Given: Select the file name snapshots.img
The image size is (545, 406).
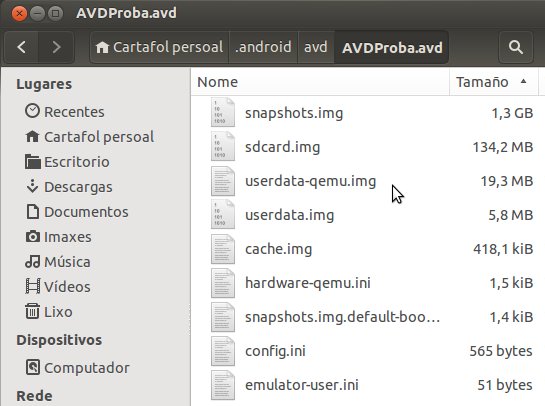Looking at the screenshot, I should click(x=294, y=113).
